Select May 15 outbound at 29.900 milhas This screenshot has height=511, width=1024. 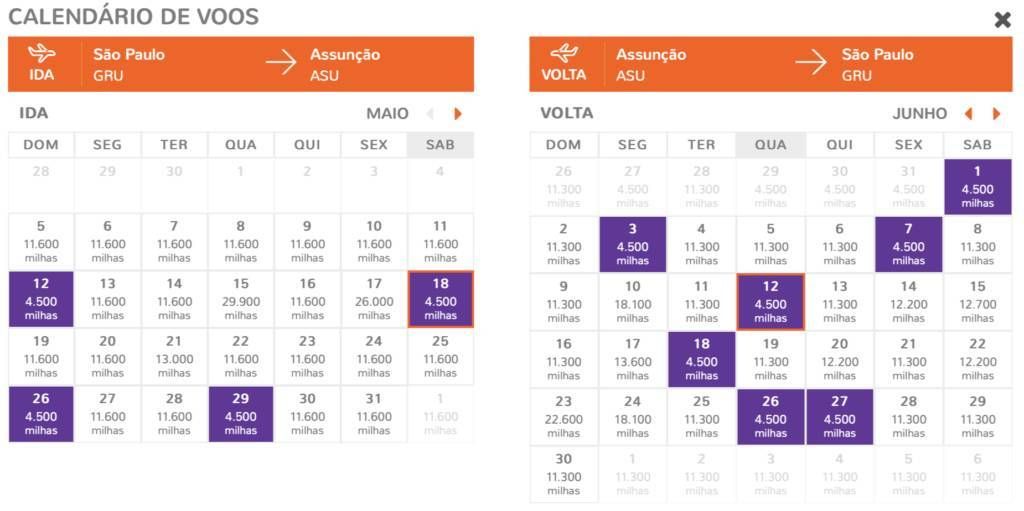tap(240, 299)
